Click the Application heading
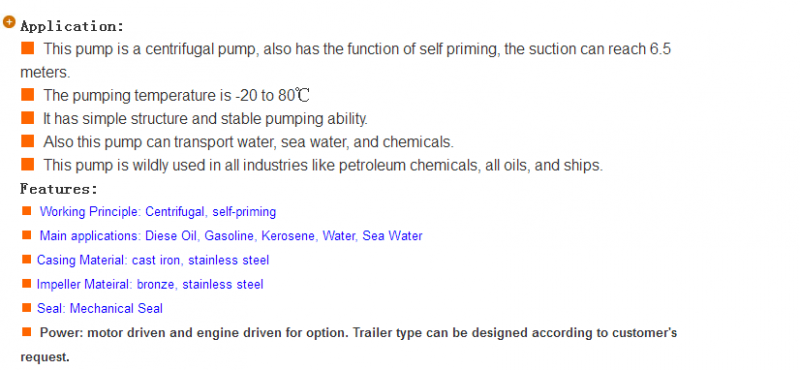The width and height of the screenshot is (800, 370). pyautogui.click(x=72, y=26)
